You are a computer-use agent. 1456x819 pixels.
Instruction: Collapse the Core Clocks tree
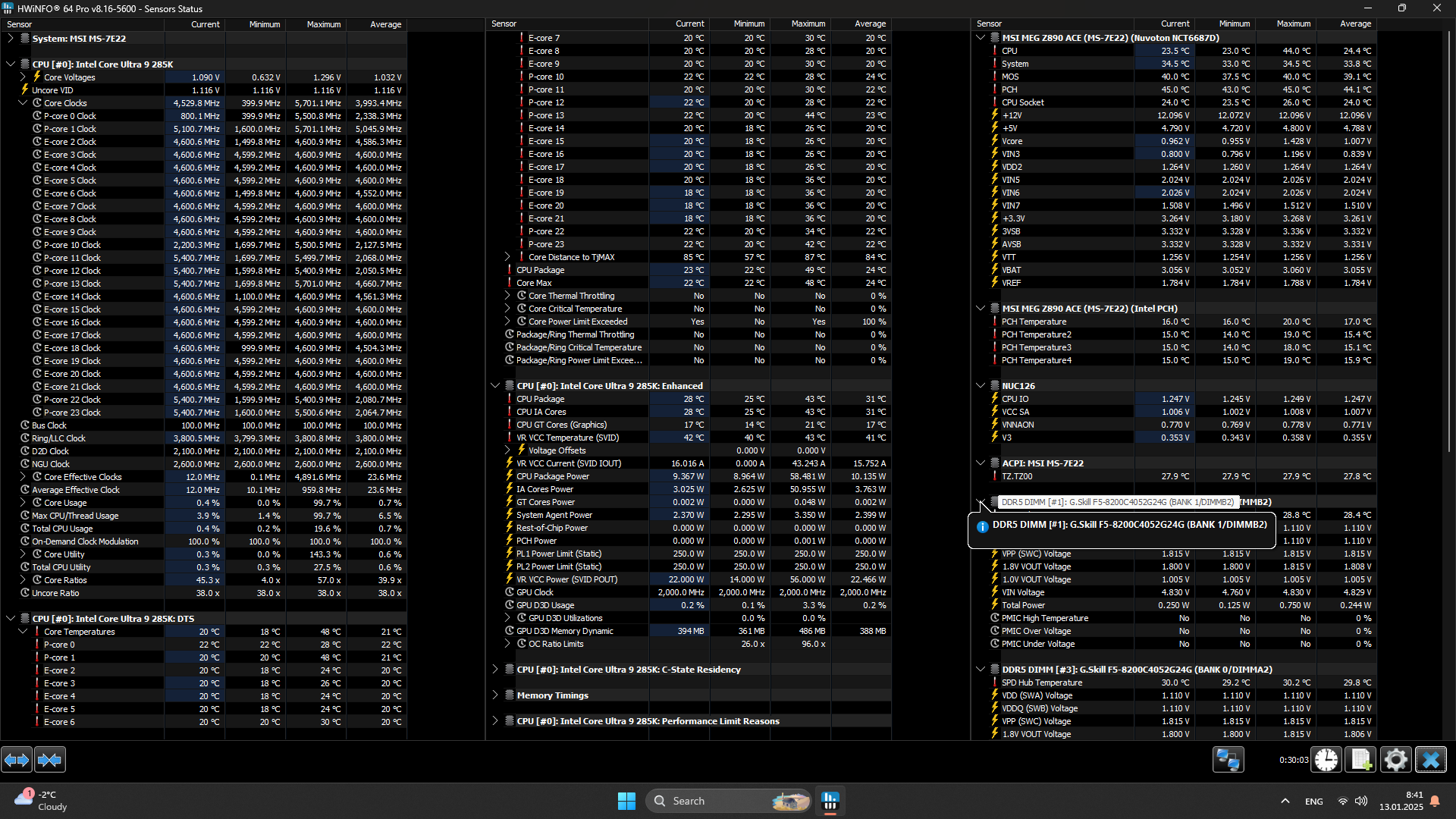point(23,103)
